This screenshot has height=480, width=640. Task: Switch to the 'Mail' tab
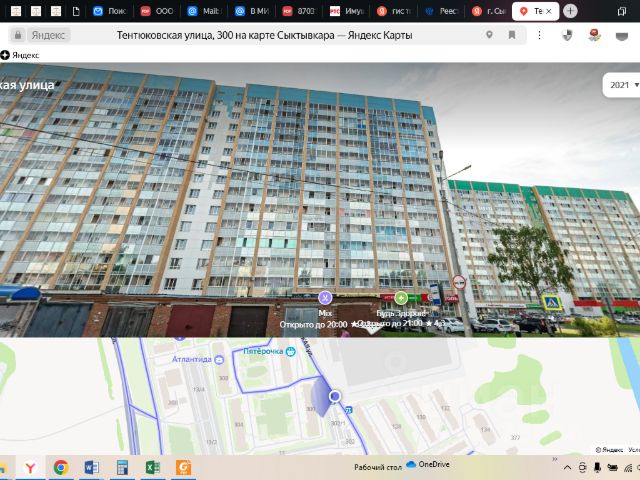204,11
